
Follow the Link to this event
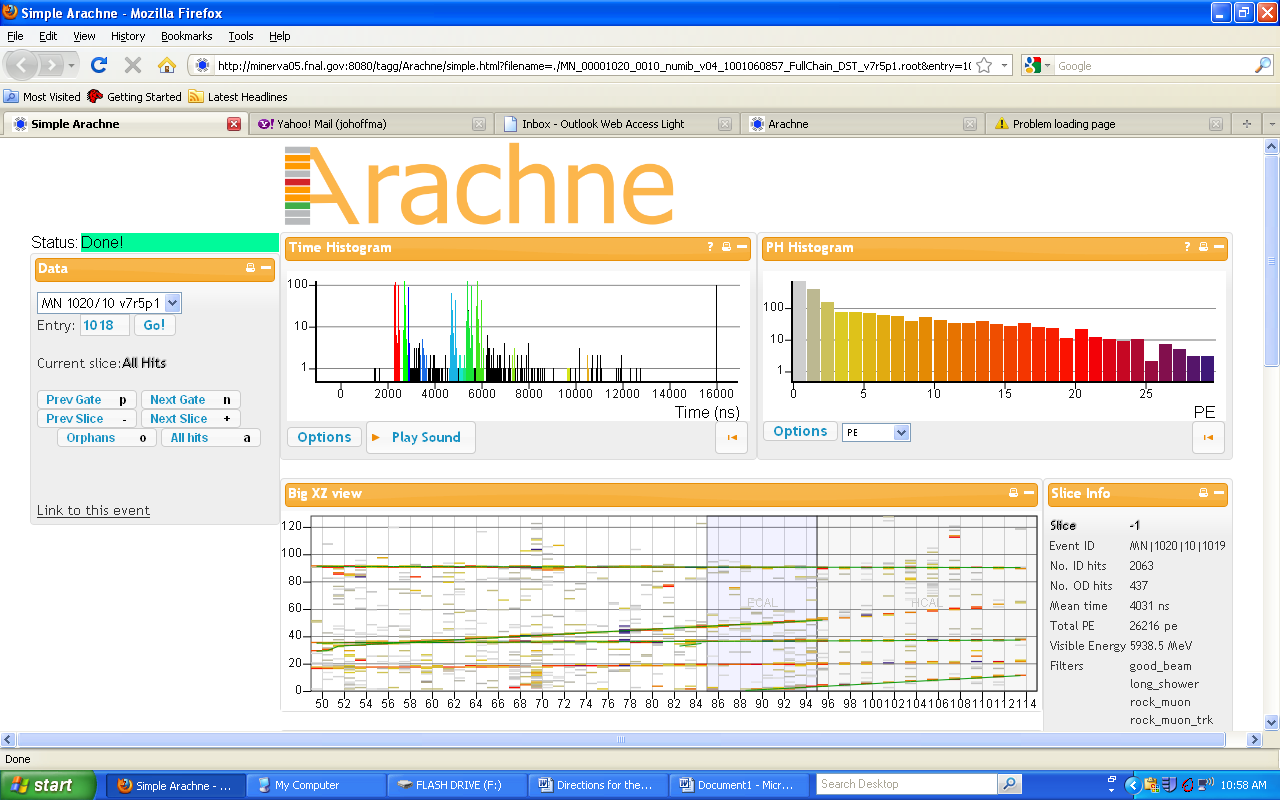click(x=93, y=510)
